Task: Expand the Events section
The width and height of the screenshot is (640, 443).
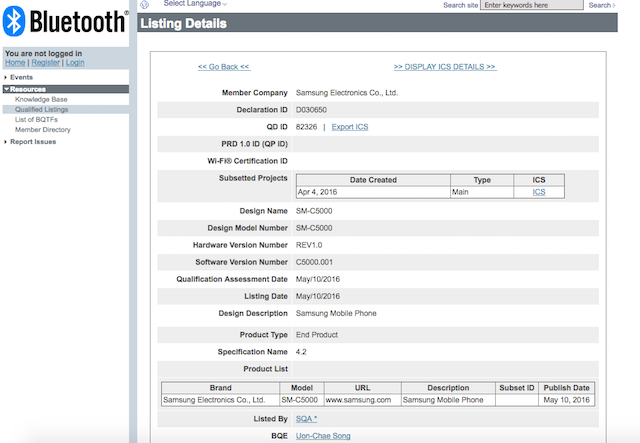Action: (x=21, y=77)
